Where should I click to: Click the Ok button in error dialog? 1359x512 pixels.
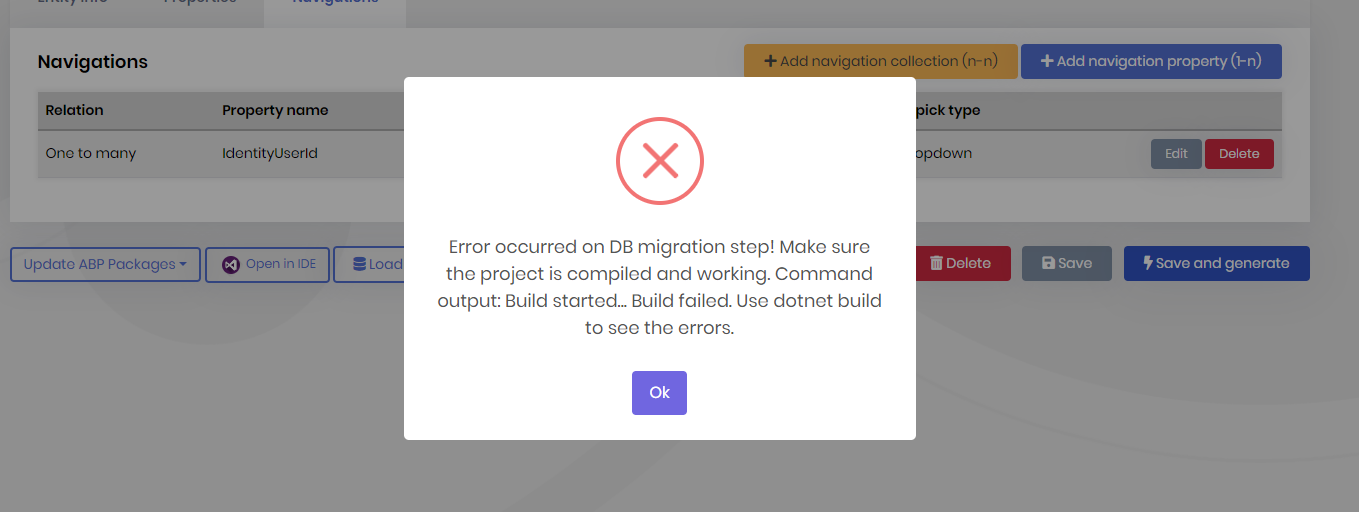[x=659, y=393]
